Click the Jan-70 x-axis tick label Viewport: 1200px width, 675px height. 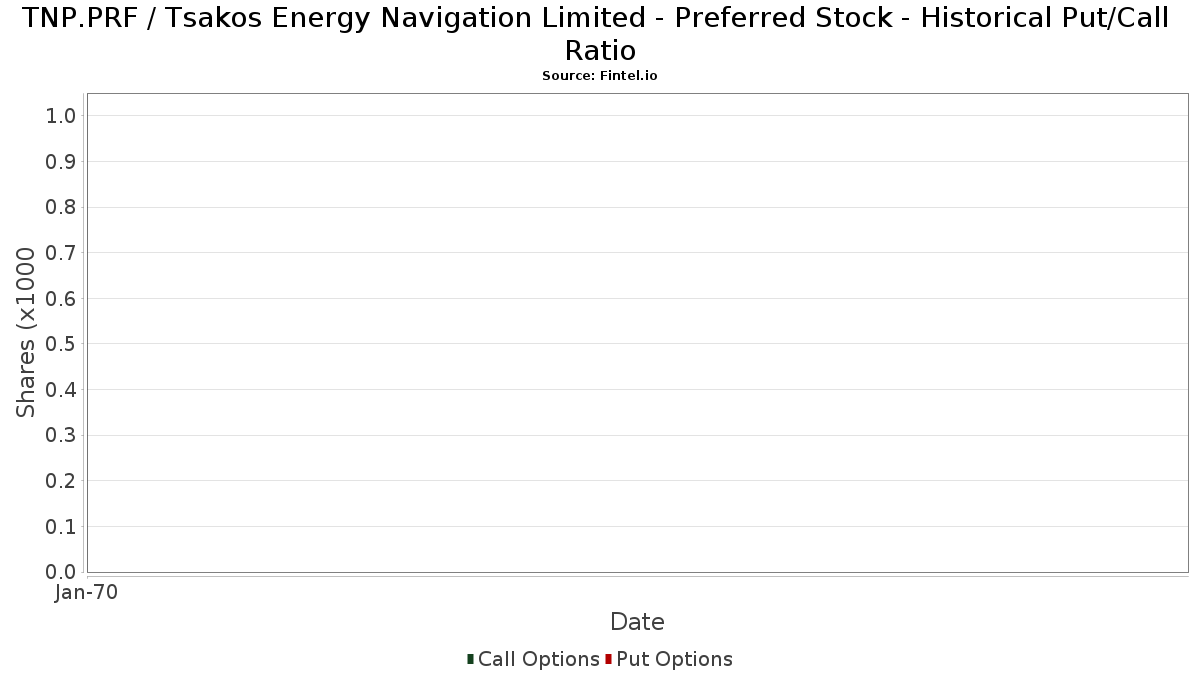87,593
